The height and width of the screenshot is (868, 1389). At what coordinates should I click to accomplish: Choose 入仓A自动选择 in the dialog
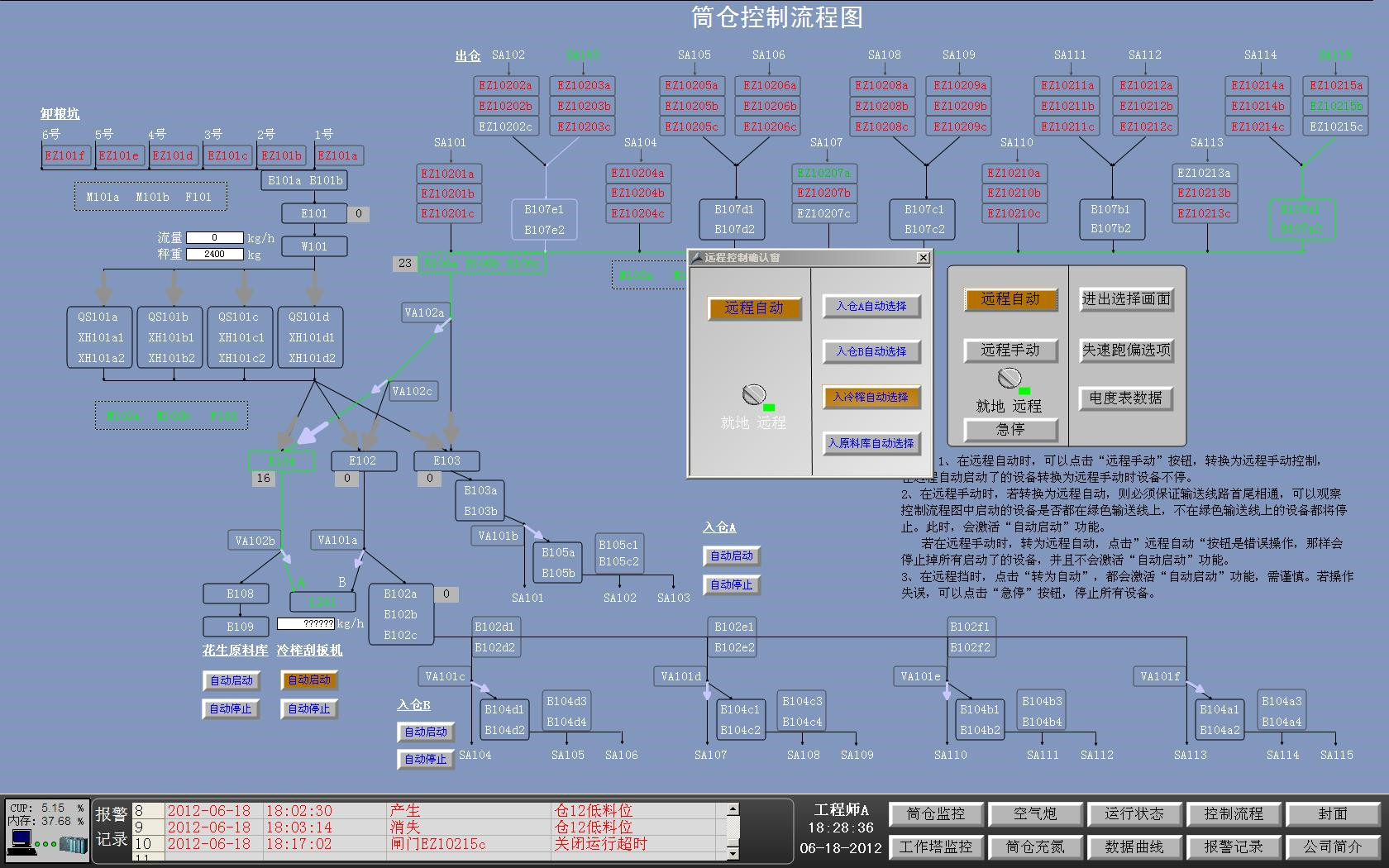pyautogui.click(x=871, y=306)
